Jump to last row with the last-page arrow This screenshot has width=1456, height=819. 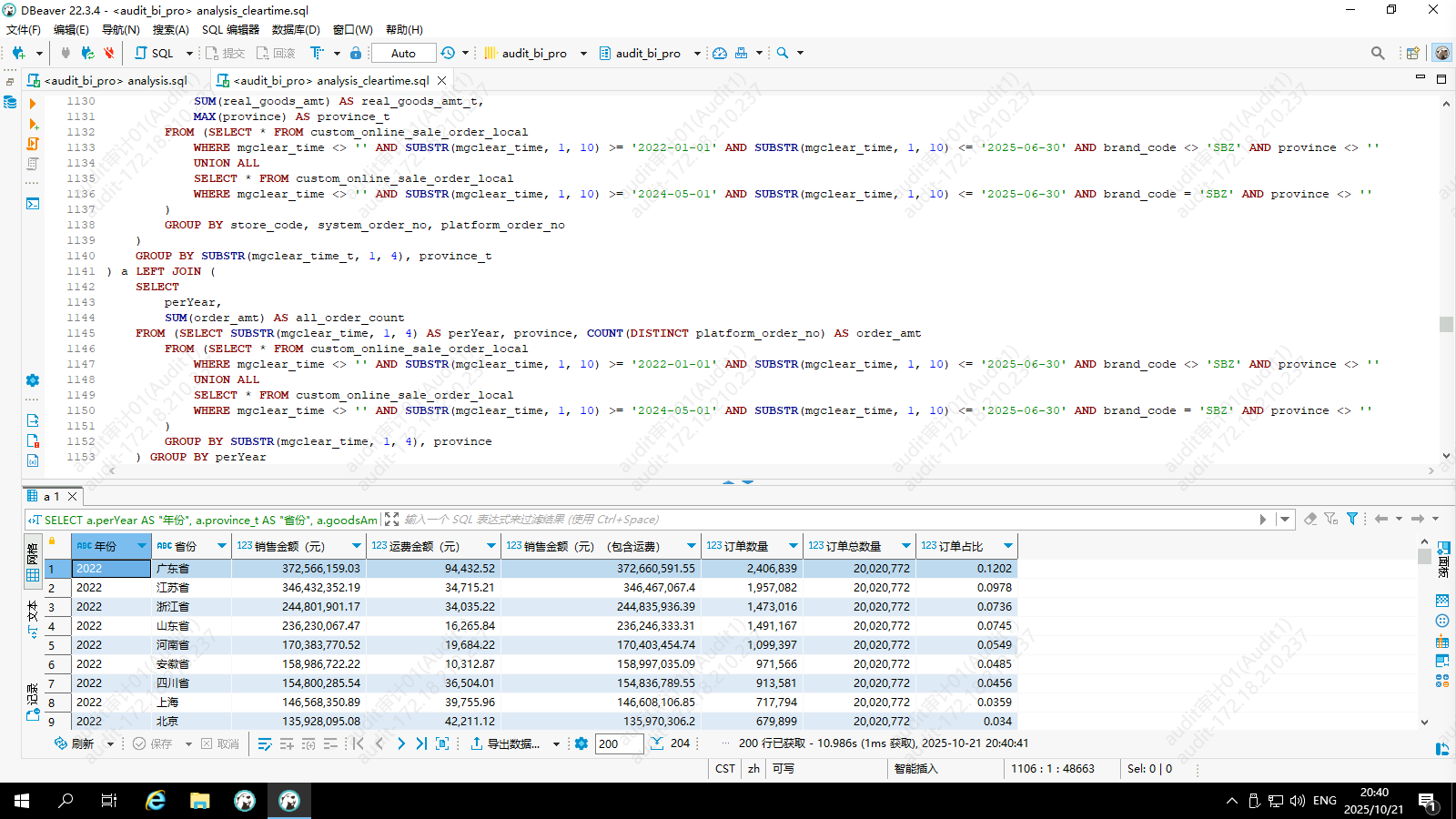point(421,743)
